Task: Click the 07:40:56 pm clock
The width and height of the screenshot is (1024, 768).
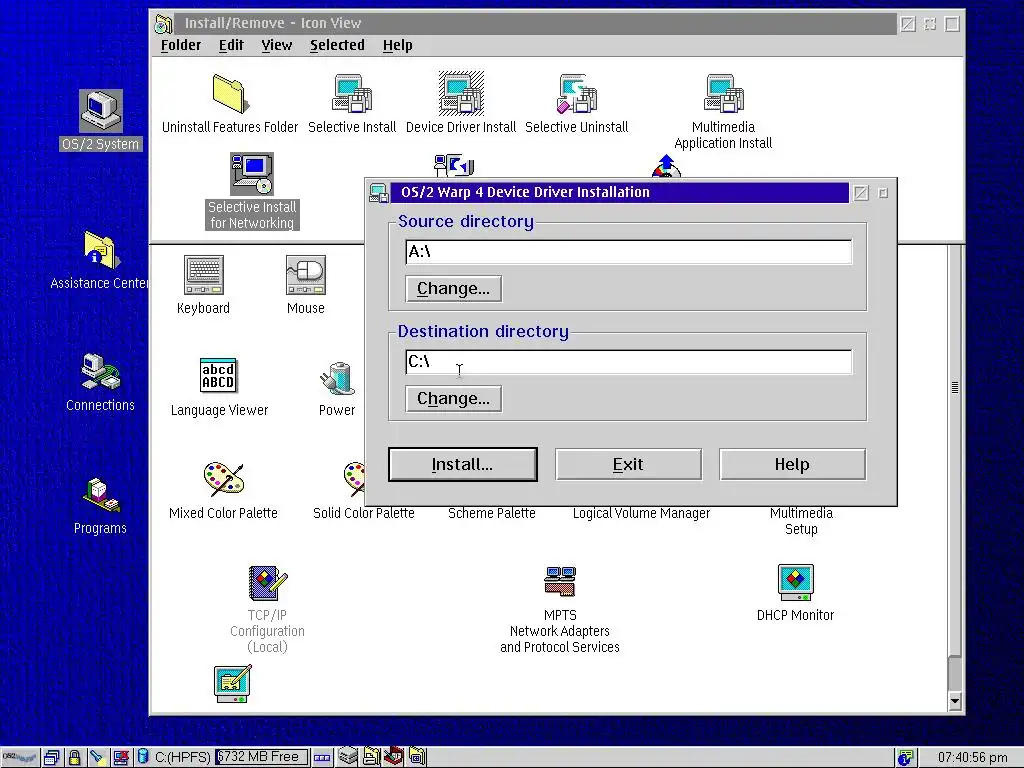Action: (x=972, y=758)
